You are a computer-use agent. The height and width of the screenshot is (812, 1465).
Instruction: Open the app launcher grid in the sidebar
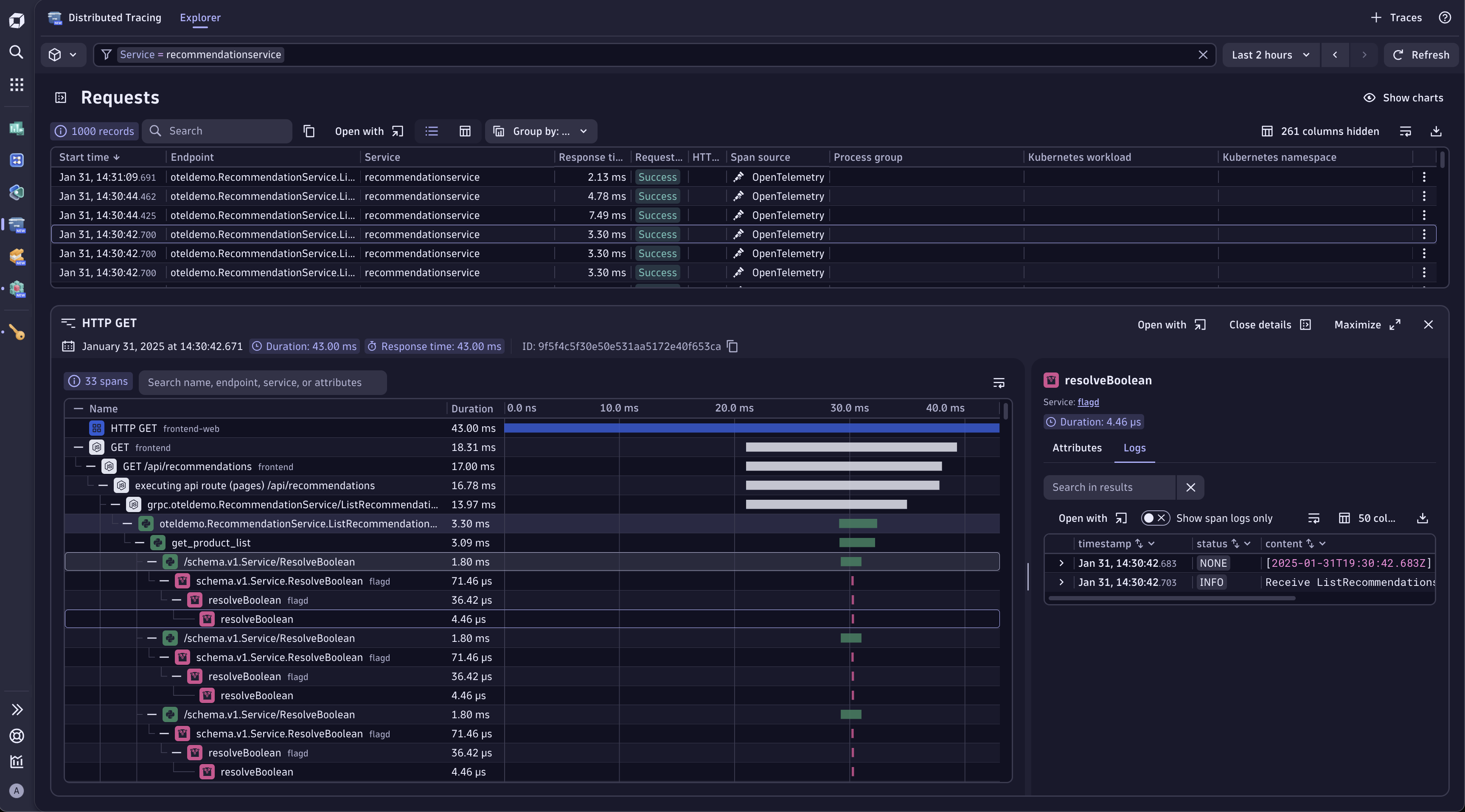[x=17, y=84]
